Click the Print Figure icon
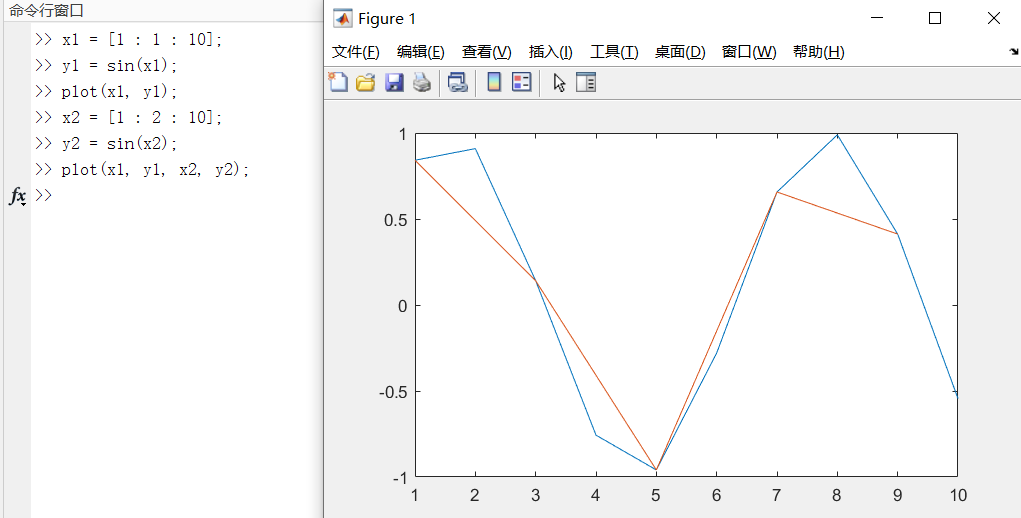 422,82
